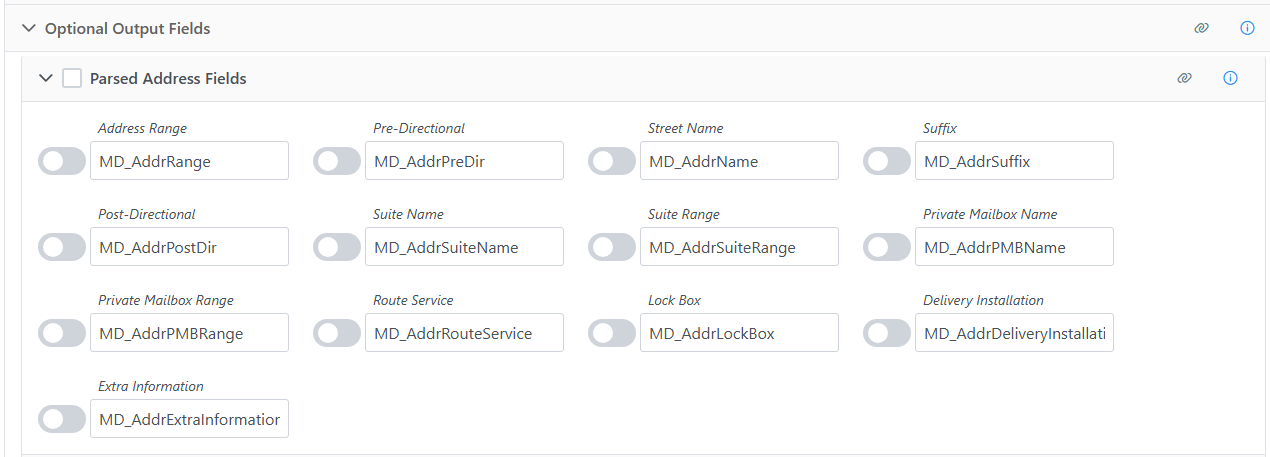Enable the Private Mailbox Name toggle
The width and height of the screenshot is (1270, 457).
point(887,247)
